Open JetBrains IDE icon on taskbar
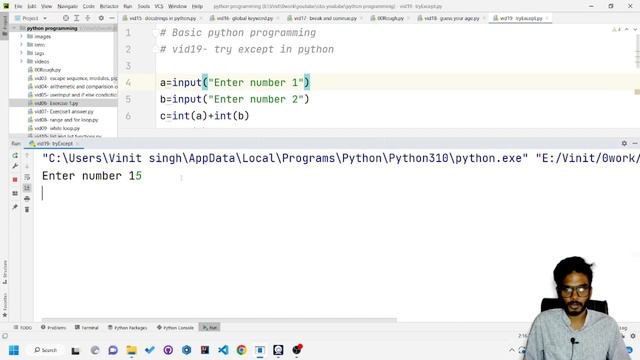640x360 pixels. coord(205,350)
